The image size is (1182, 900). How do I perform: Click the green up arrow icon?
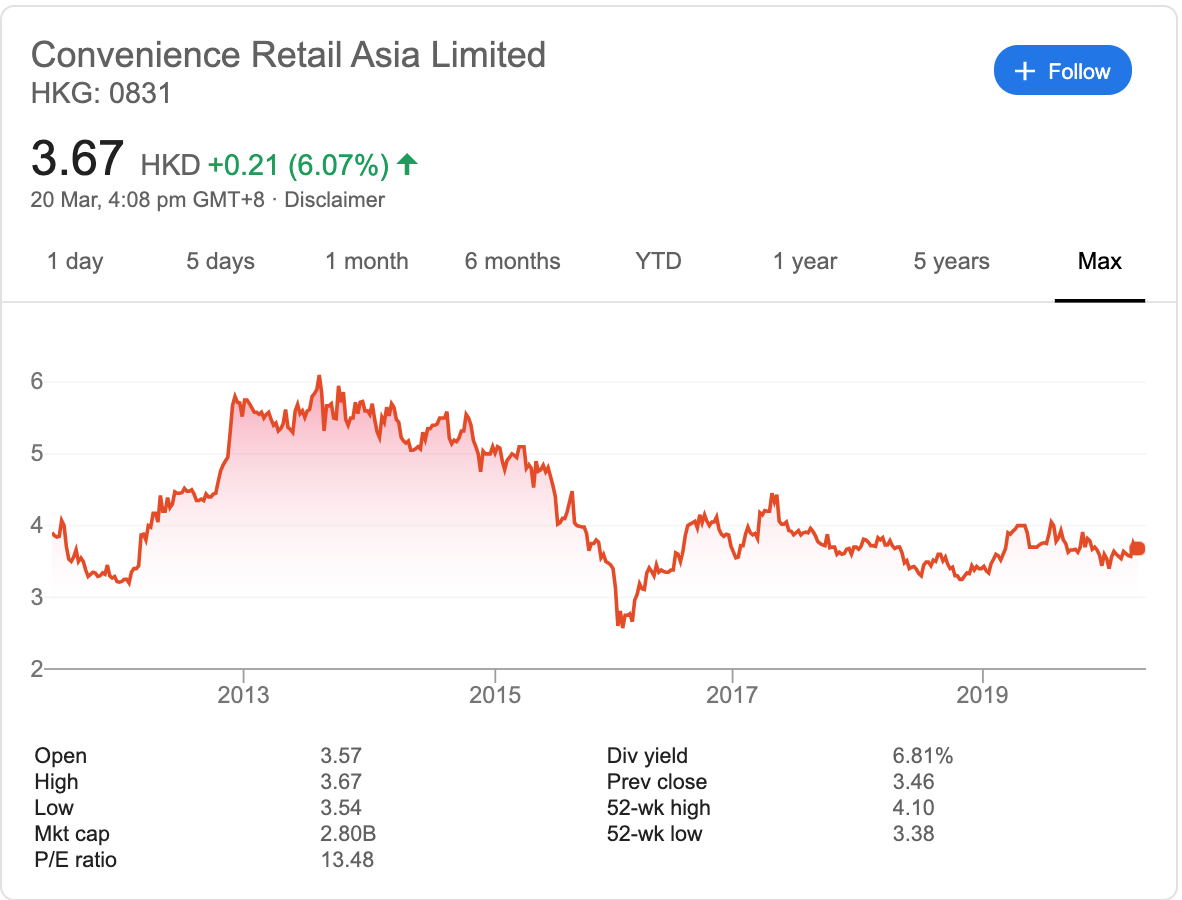coord(407,164)
